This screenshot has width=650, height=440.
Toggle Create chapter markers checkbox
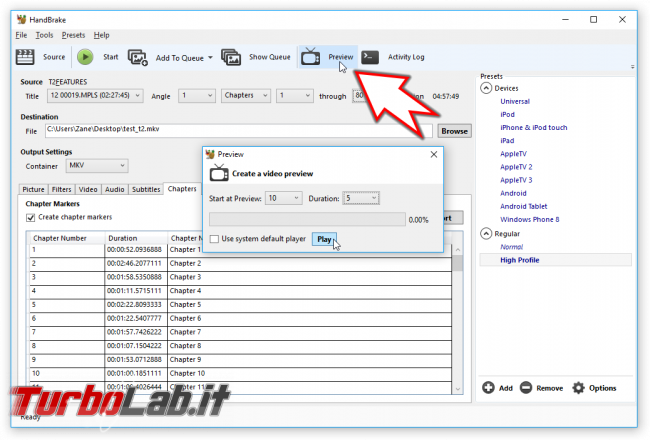(x=30, y=217)
